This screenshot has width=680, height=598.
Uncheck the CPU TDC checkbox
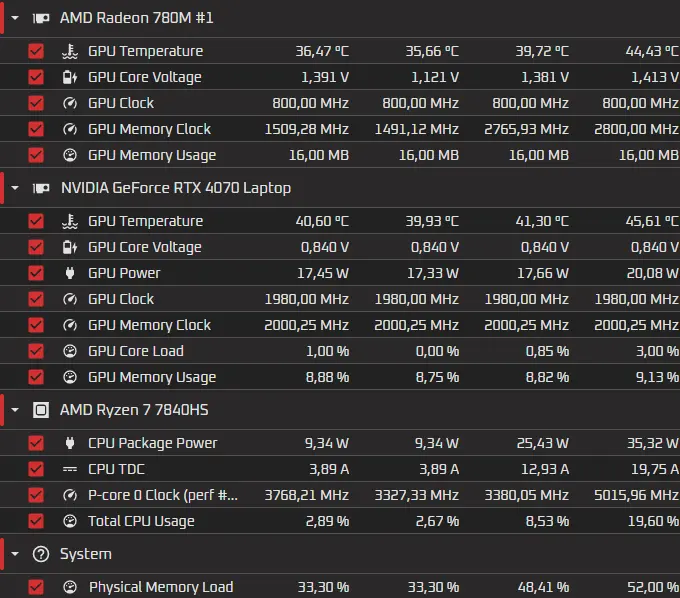click(x=36, y=469)
